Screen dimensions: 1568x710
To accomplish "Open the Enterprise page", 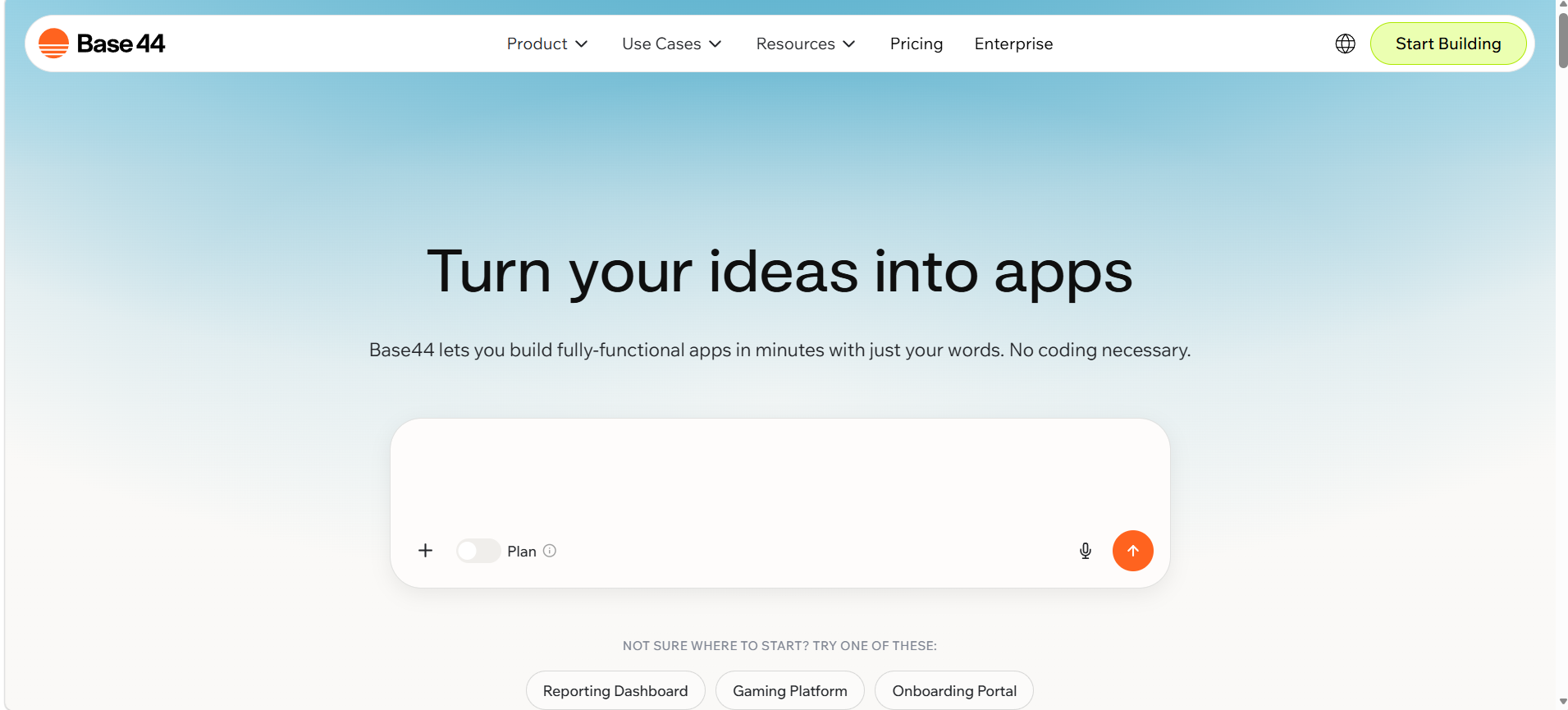I will tap(1013, 44).
